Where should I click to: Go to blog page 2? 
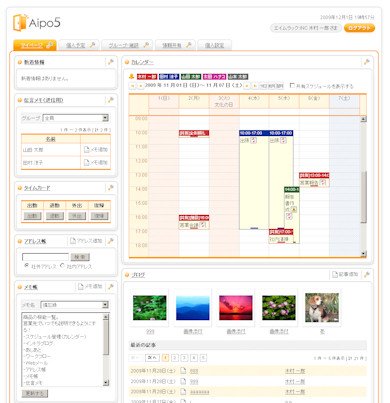[175, 358]
